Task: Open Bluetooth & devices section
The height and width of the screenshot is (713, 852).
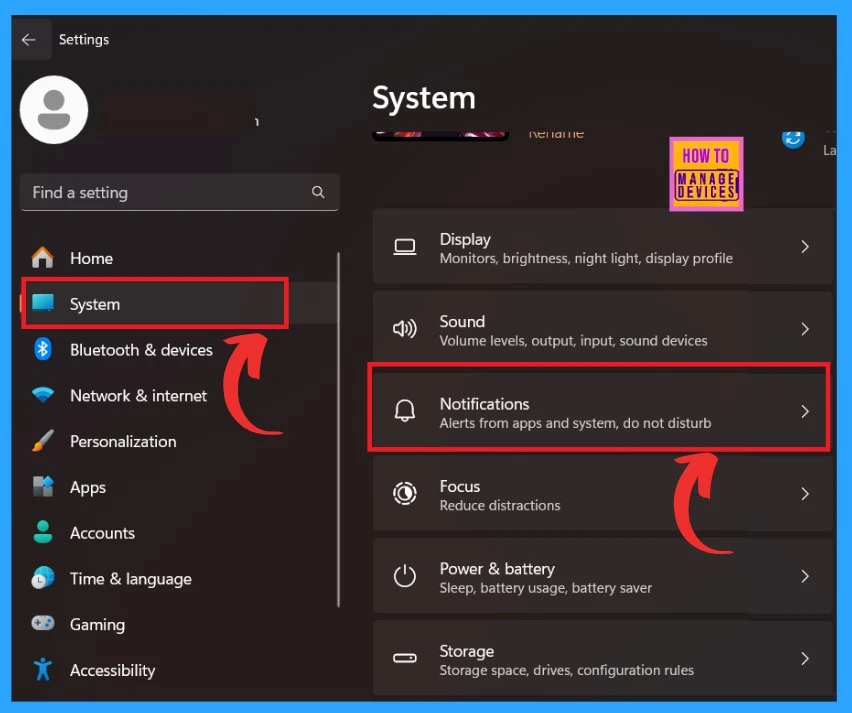Action: (179, 349)
